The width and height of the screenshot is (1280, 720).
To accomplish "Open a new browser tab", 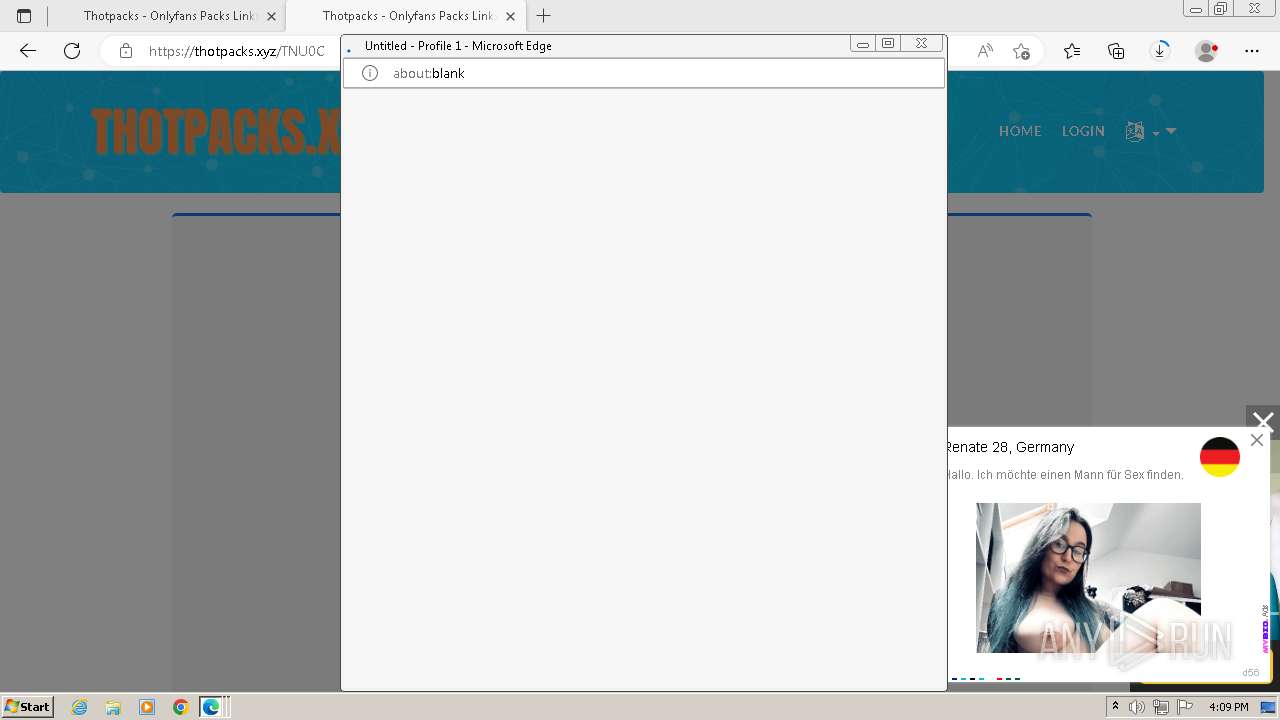I will [544, 16].
